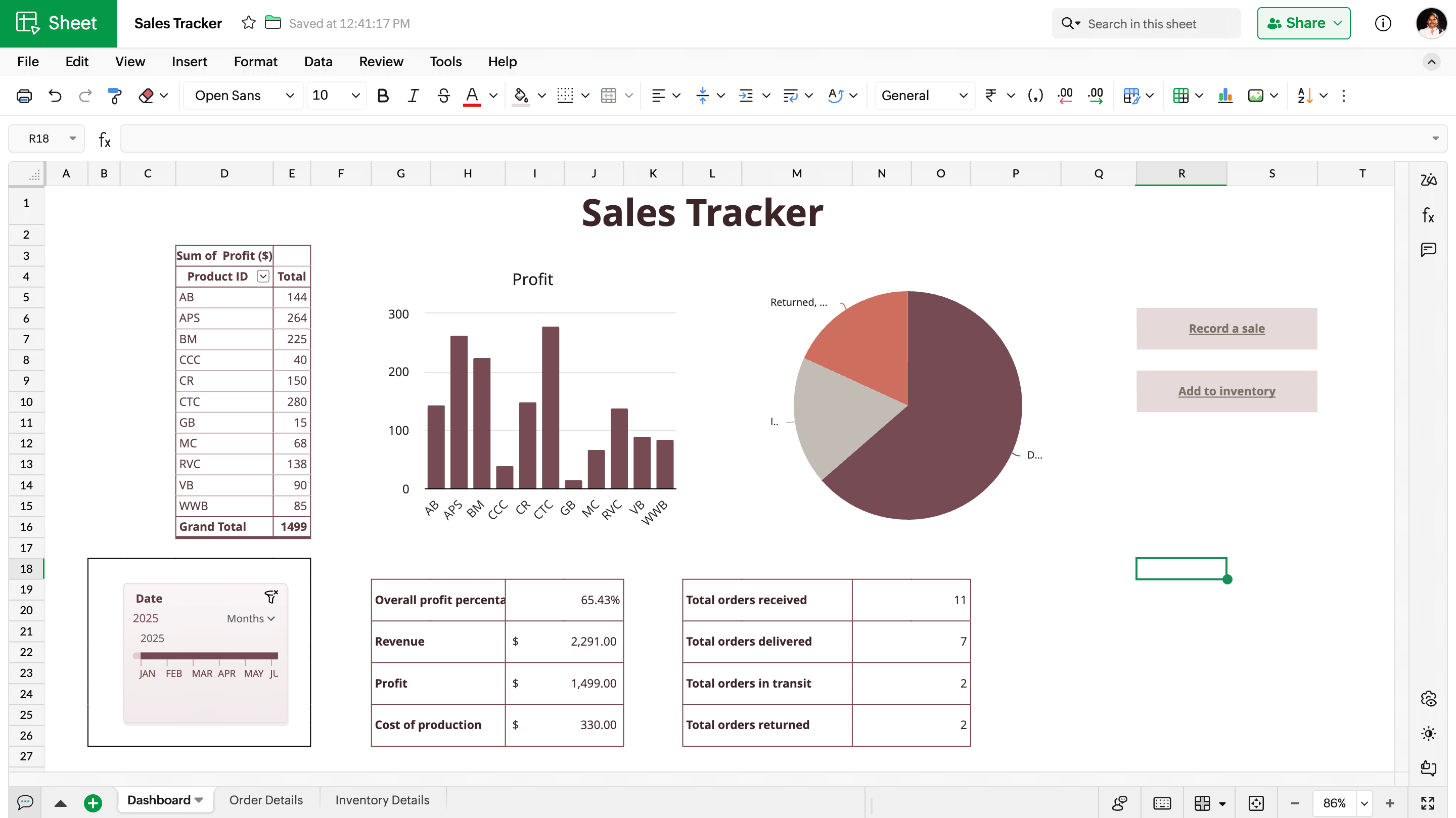1456x818 pixels.
Task: Open Product ID filter dropdown
Action: [x=263, y=276]
